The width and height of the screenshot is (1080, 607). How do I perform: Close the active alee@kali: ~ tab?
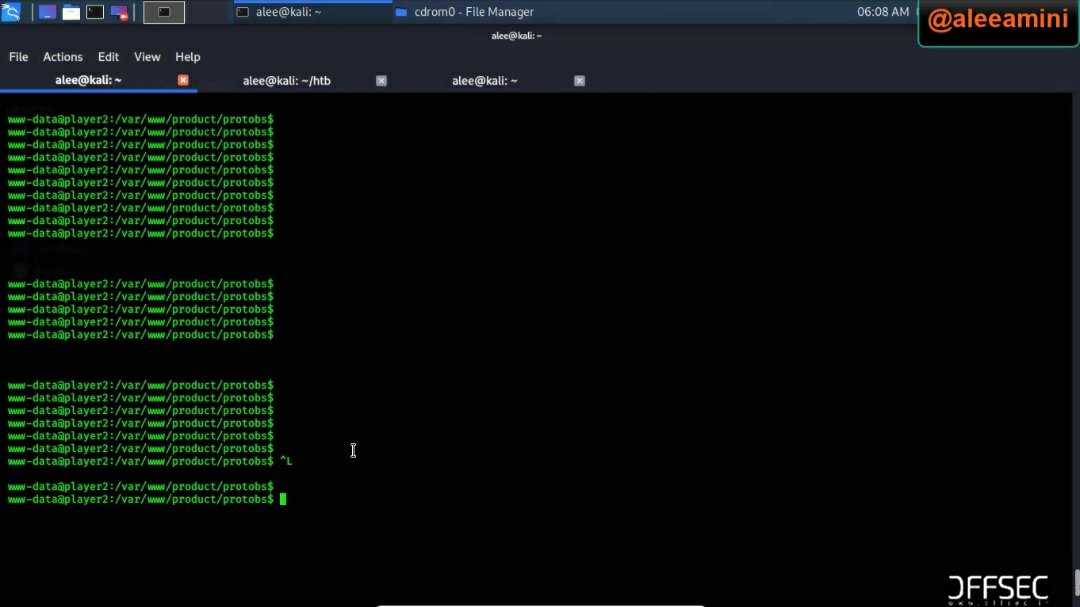183,80
